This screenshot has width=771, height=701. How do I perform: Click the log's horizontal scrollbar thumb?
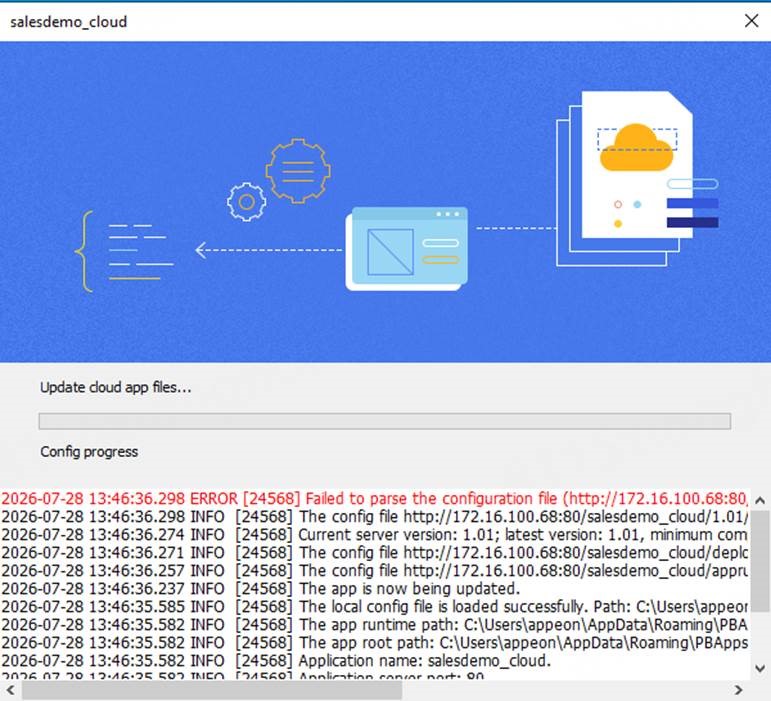tap(212, 690)
